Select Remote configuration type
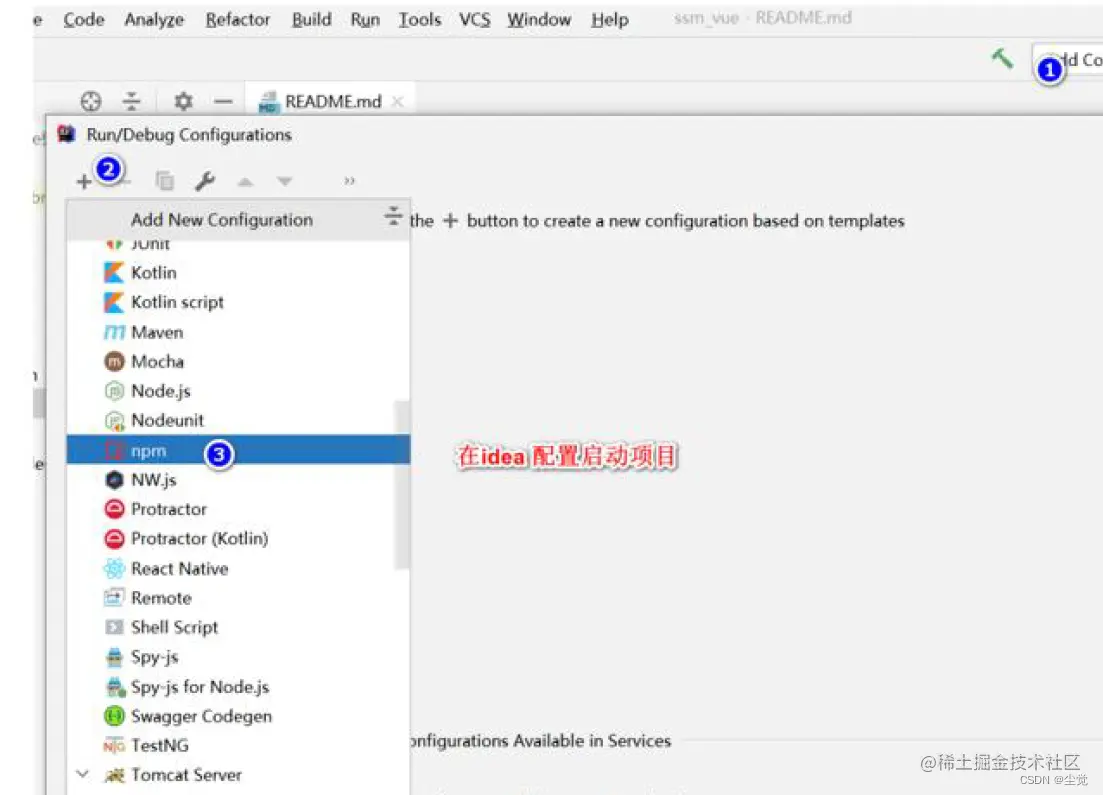 (238, 598)
